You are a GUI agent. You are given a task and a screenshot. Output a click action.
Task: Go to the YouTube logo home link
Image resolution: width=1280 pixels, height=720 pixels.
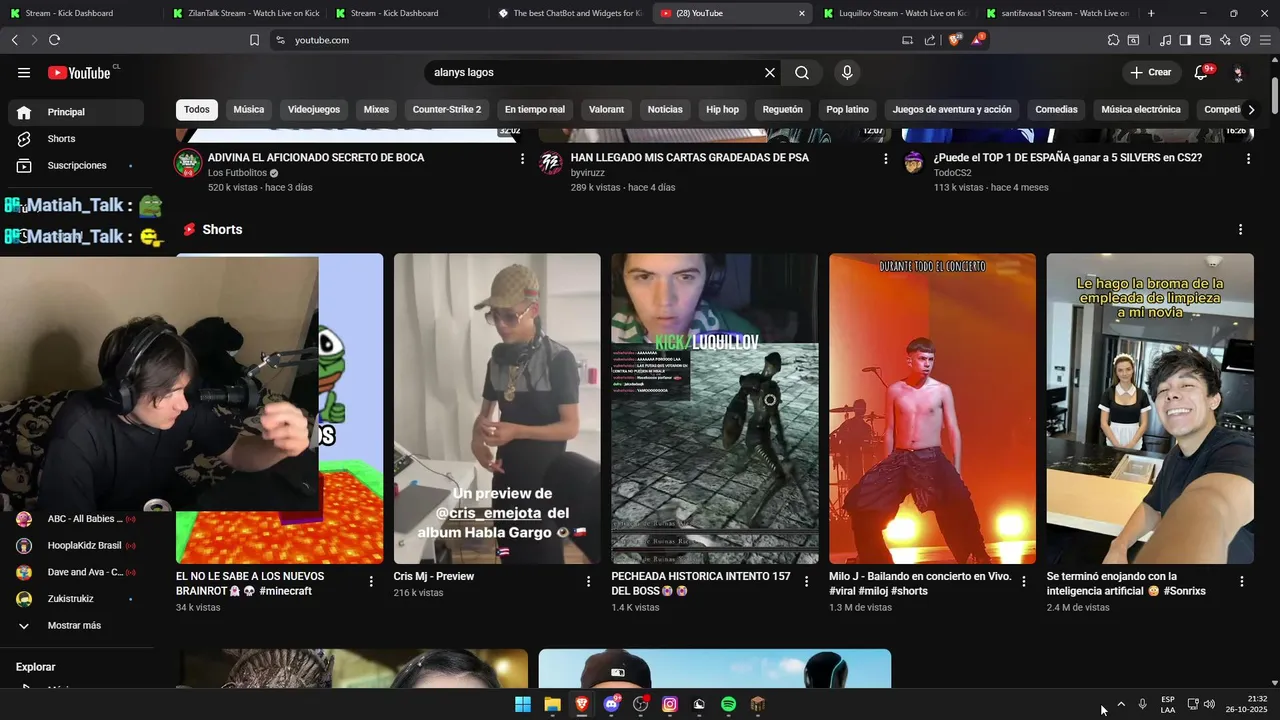coord(81,72)
